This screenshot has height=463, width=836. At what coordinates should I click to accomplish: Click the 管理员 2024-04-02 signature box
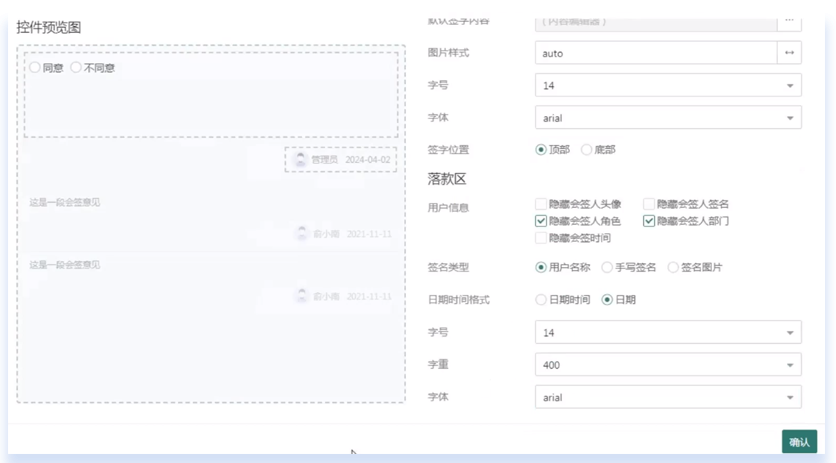[x=341, y=159]
